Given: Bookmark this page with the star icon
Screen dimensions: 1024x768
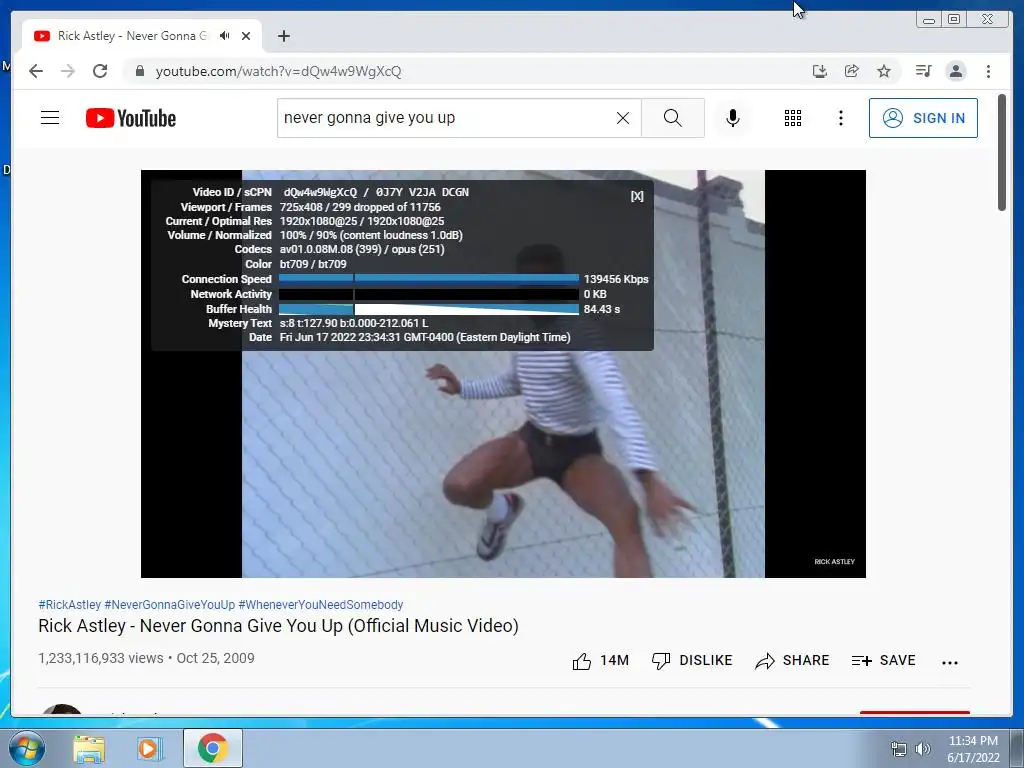Looking at the screenshot, I should tap(884, 71).
